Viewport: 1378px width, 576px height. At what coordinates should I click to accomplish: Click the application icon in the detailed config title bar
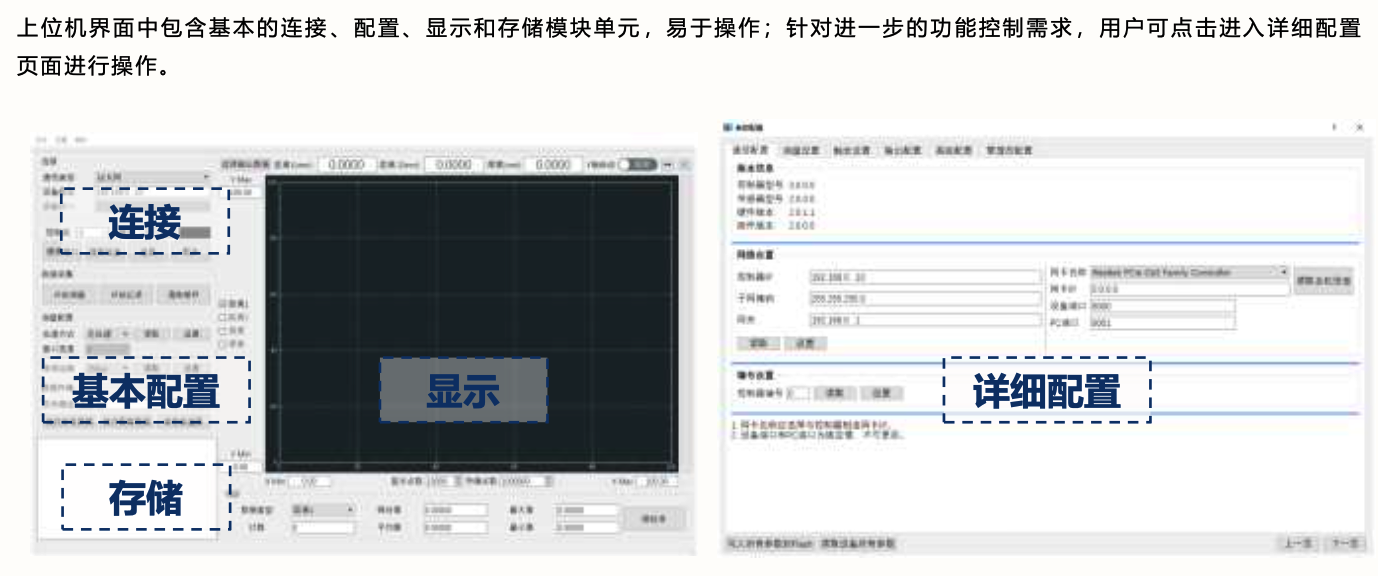click(730, 128)
